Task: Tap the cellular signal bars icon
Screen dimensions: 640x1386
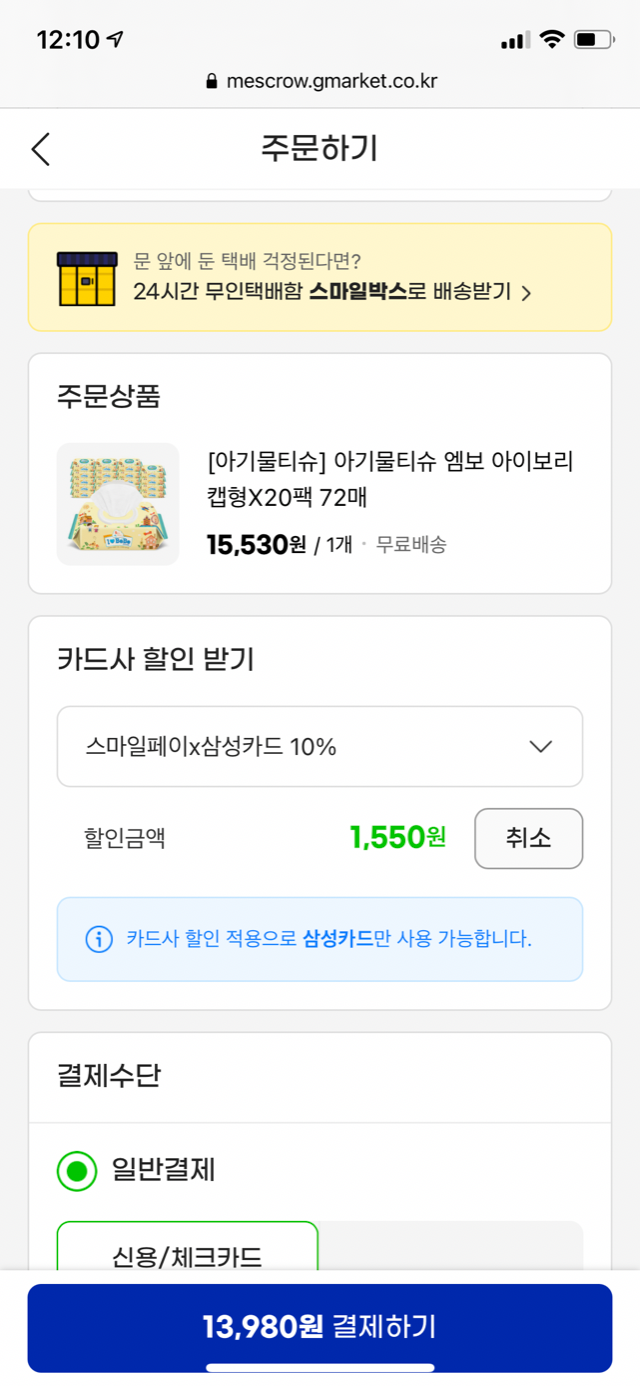Action: (515, 40)
